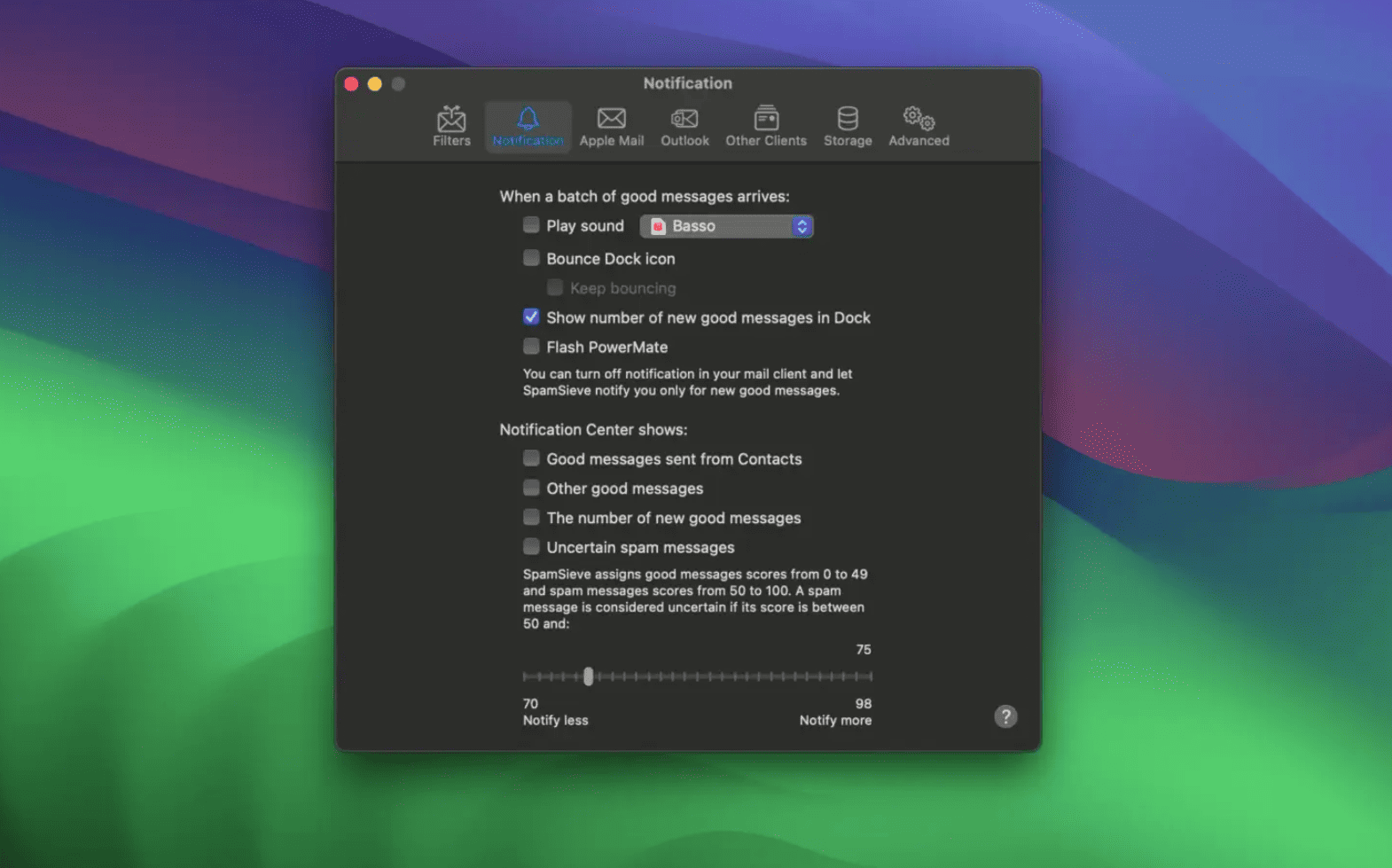Open the Other Clients pane
The image size is (1392, 868).
point(766,127)
